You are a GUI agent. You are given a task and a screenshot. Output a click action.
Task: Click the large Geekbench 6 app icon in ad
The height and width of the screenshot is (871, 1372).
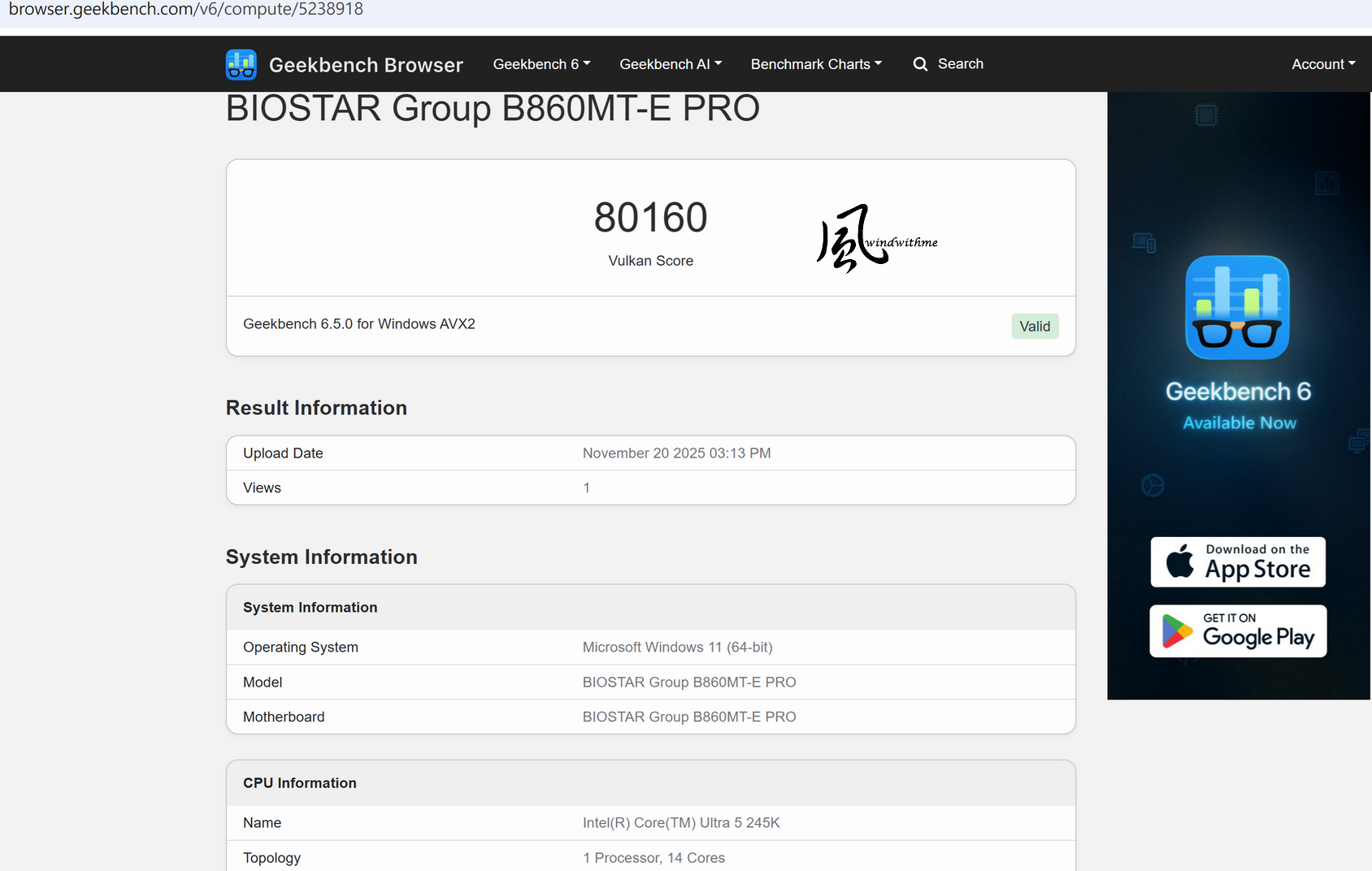[1237, 308]
